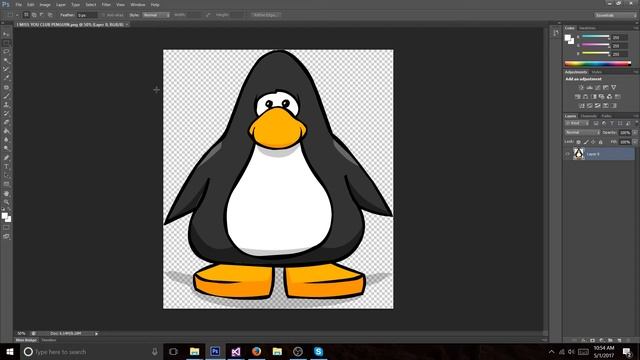The height and width of the screenshot is (360, 640).
Task: Select the Path Selection tool
Action: coord(6,176)
